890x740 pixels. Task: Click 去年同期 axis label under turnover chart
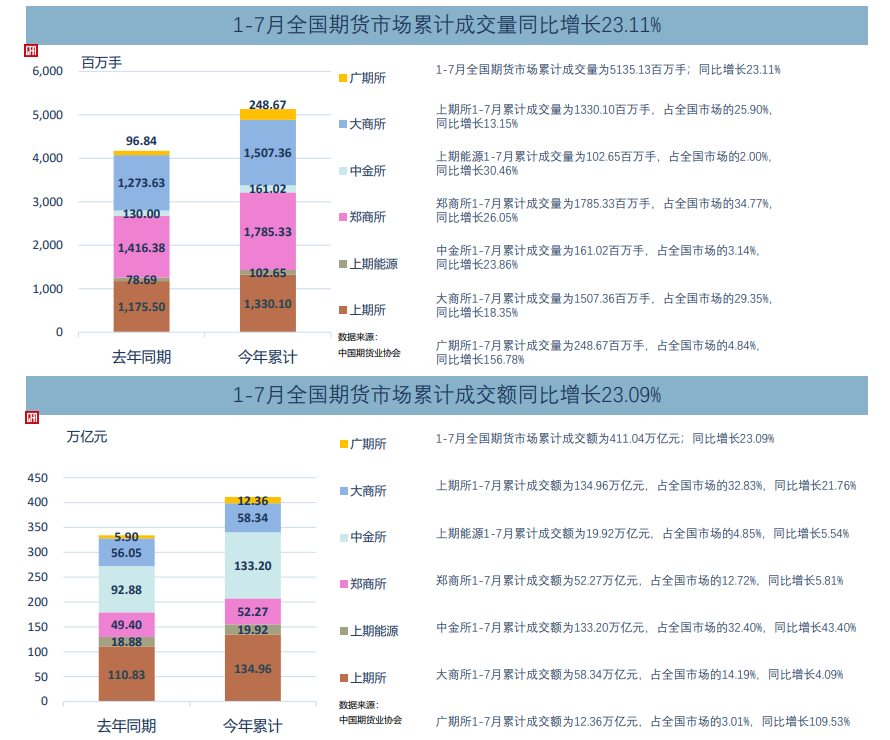[x=126, y=726]
